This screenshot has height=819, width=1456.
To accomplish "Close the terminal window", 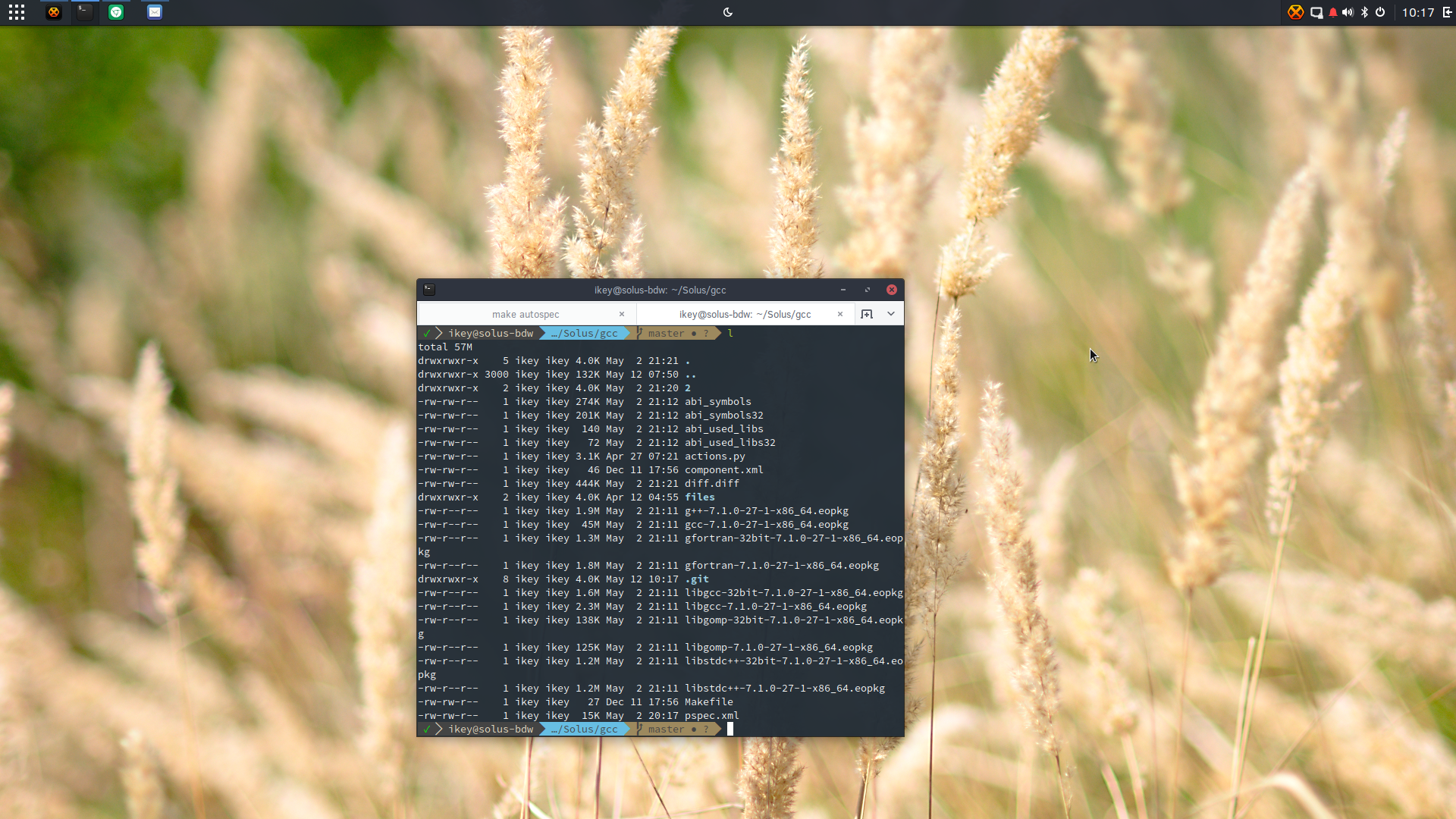I will 892,290.
